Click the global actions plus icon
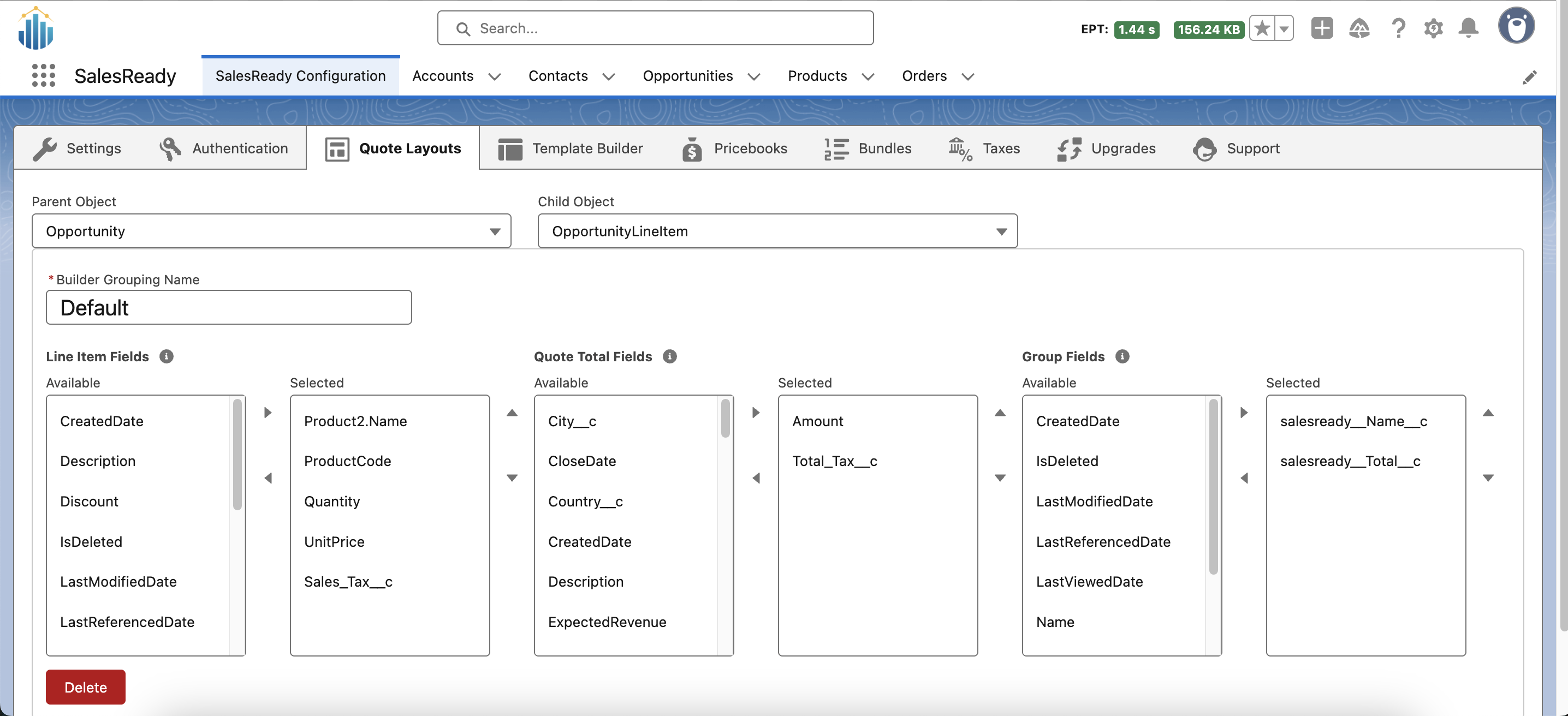This screenshot has height=716, width=1568. pyautogui.click(x=1321, y=28)
